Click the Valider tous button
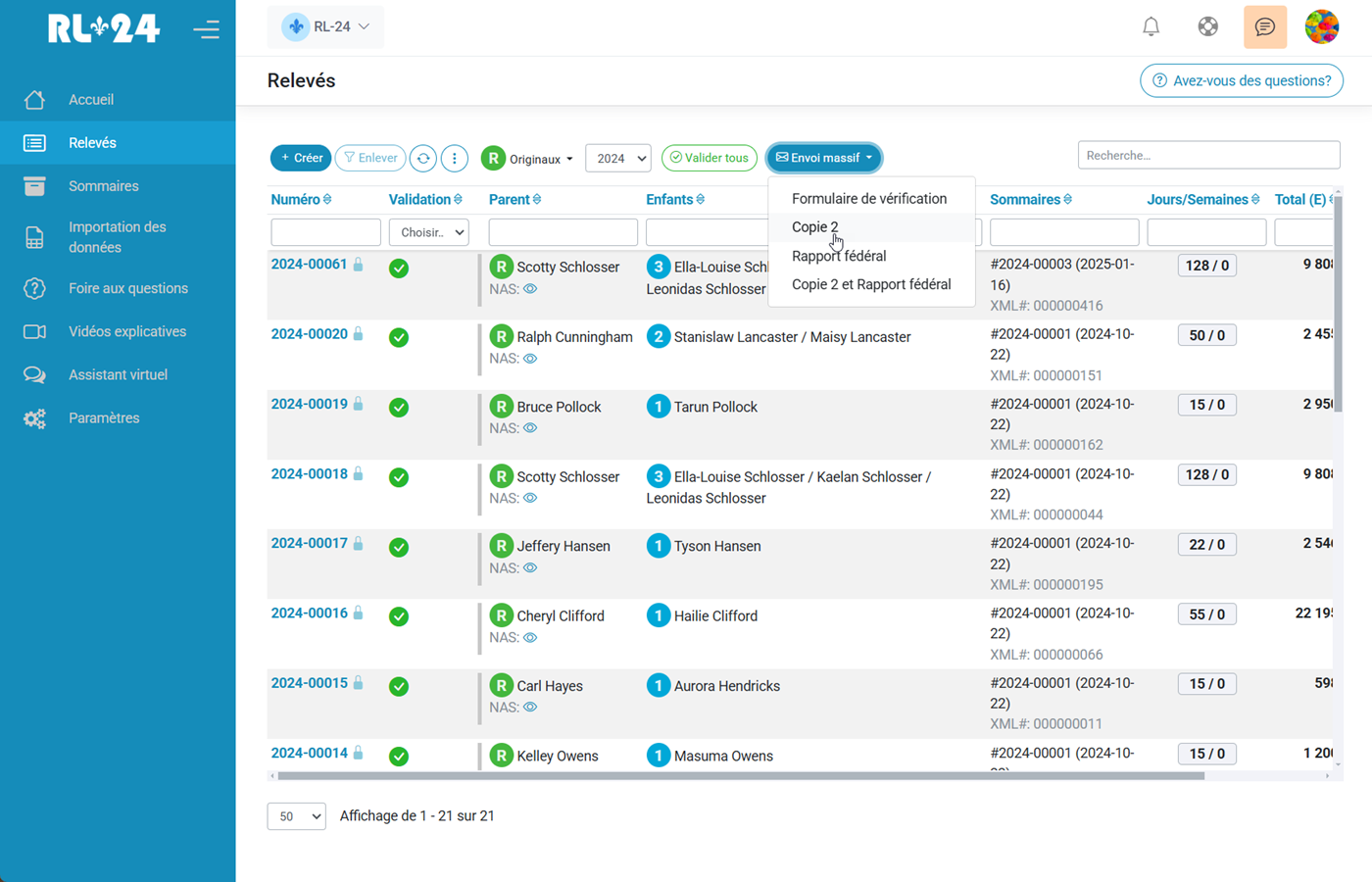 pyautogui.click(x=708, y=158)
